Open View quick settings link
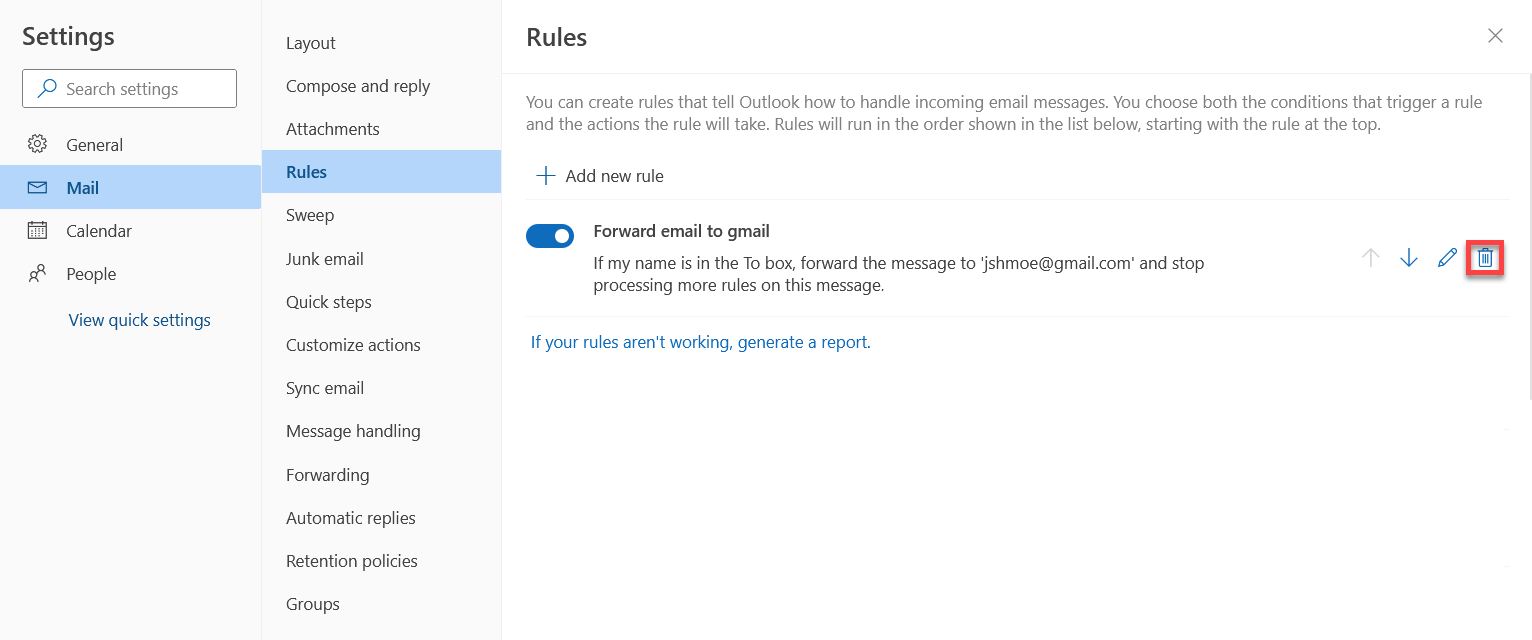Image resolution: width=1532 pixels, height=640 pixels. [139, 320]
